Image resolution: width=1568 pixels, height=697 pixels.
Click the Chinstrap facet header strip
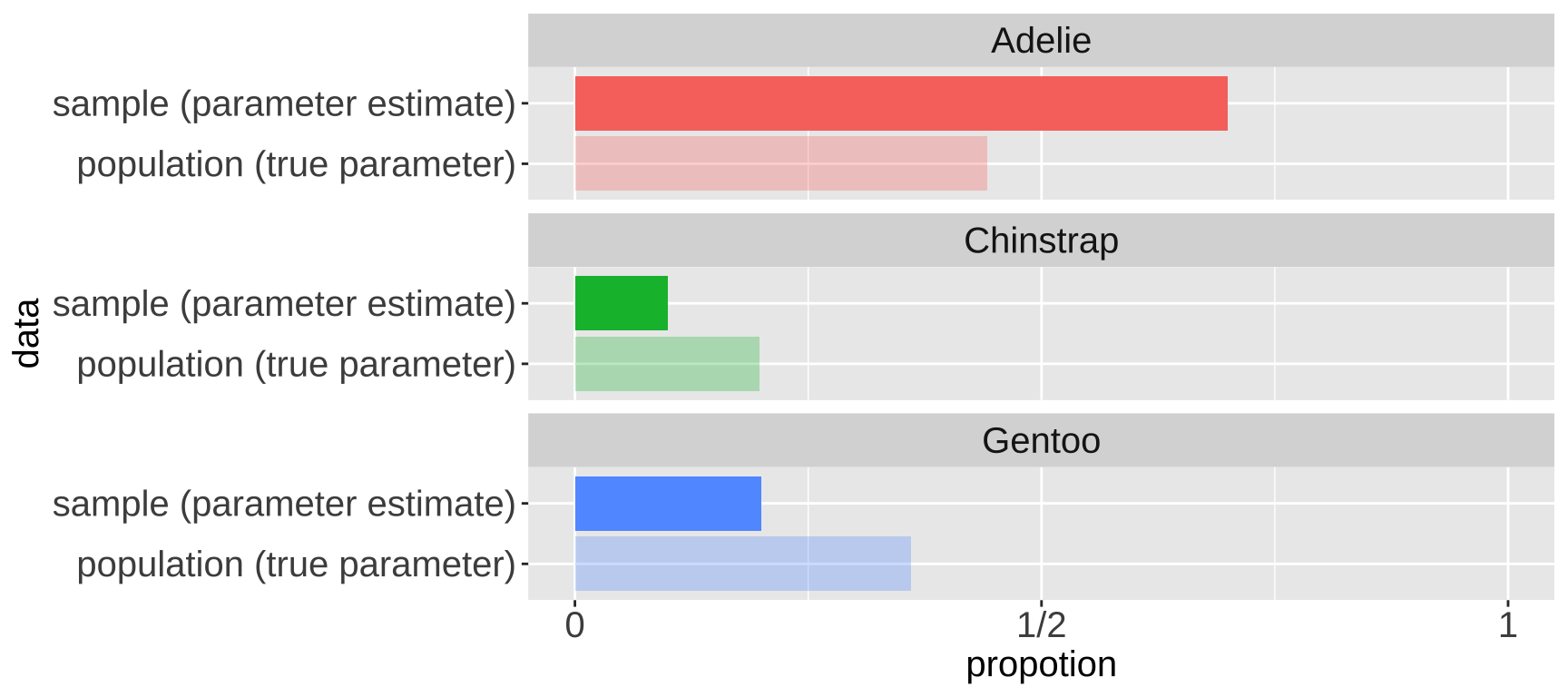coord(1040,241)
